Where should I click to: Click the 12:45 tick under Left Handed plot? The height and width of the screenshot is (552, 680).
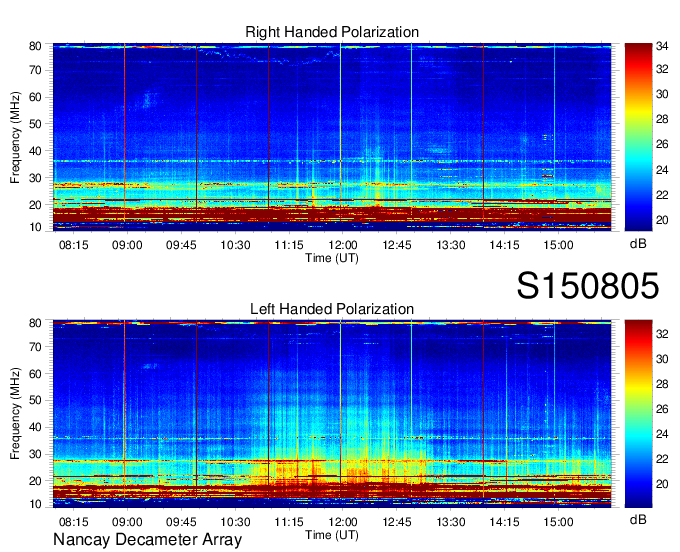click(397, 522)
